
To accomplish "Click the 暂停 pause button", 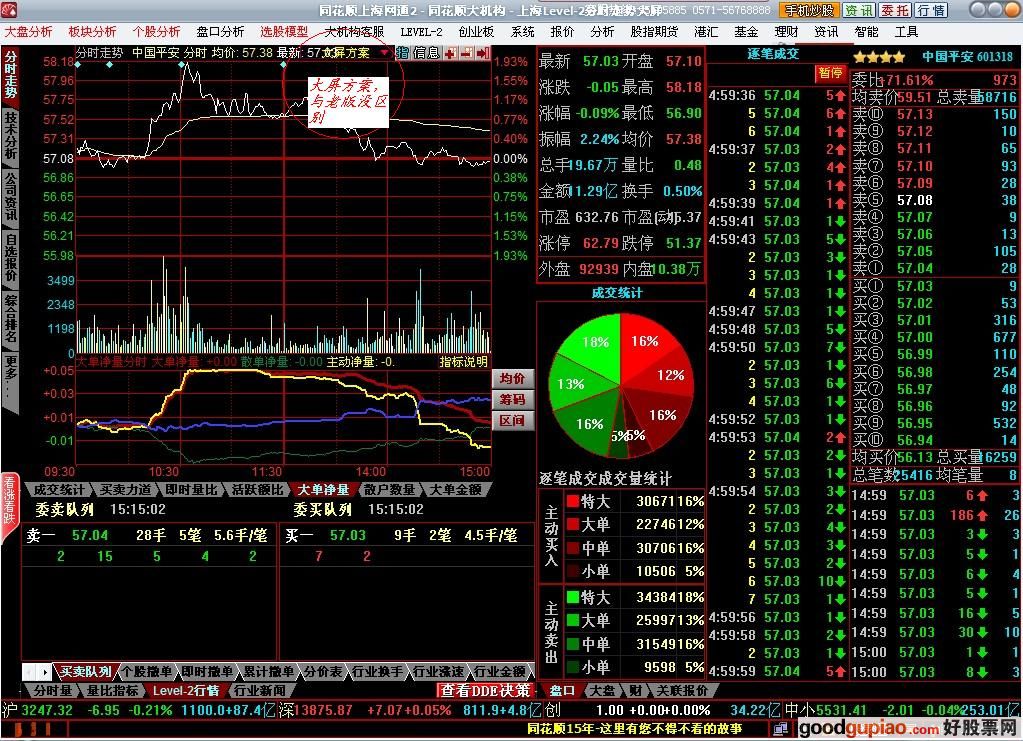I will [831, 72].
